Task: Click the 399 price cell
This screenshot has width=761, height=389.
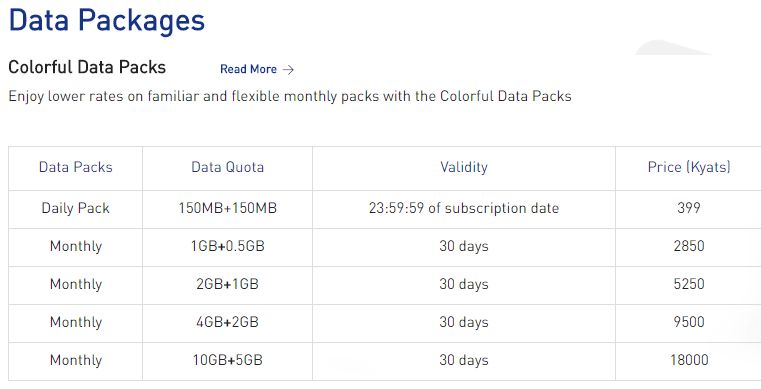Action: (689, 208)
